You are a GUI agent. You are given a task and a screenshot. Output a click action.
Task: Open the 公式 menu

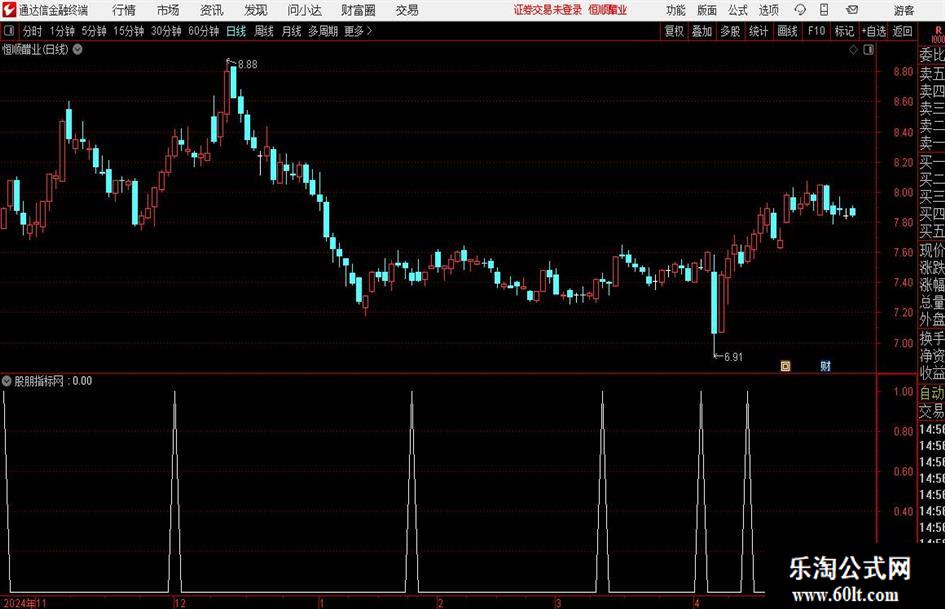click(x=738, y=10)
